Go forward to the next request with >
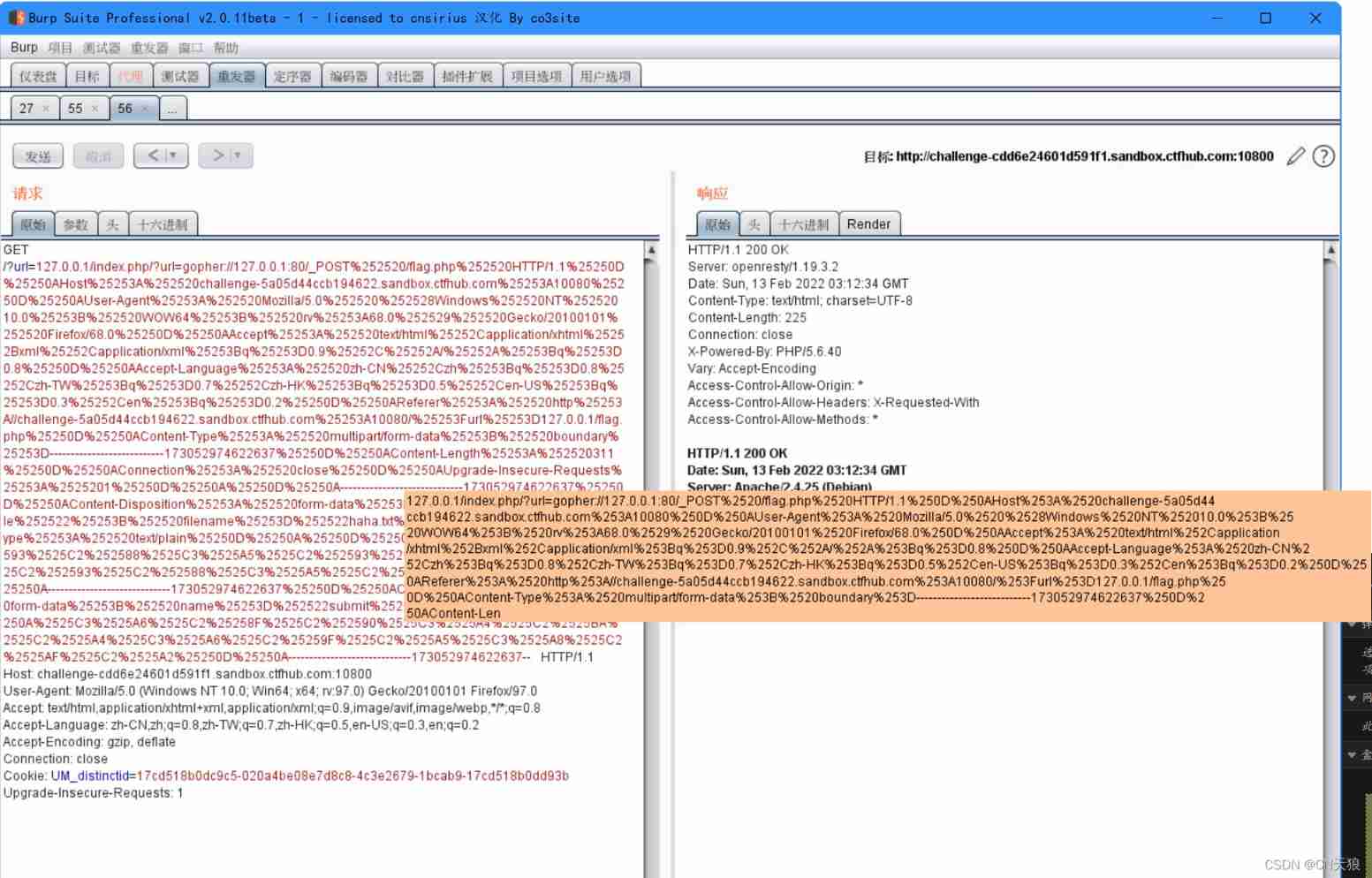The width and height of the screenshot is (1372, 878). (217, 155)
